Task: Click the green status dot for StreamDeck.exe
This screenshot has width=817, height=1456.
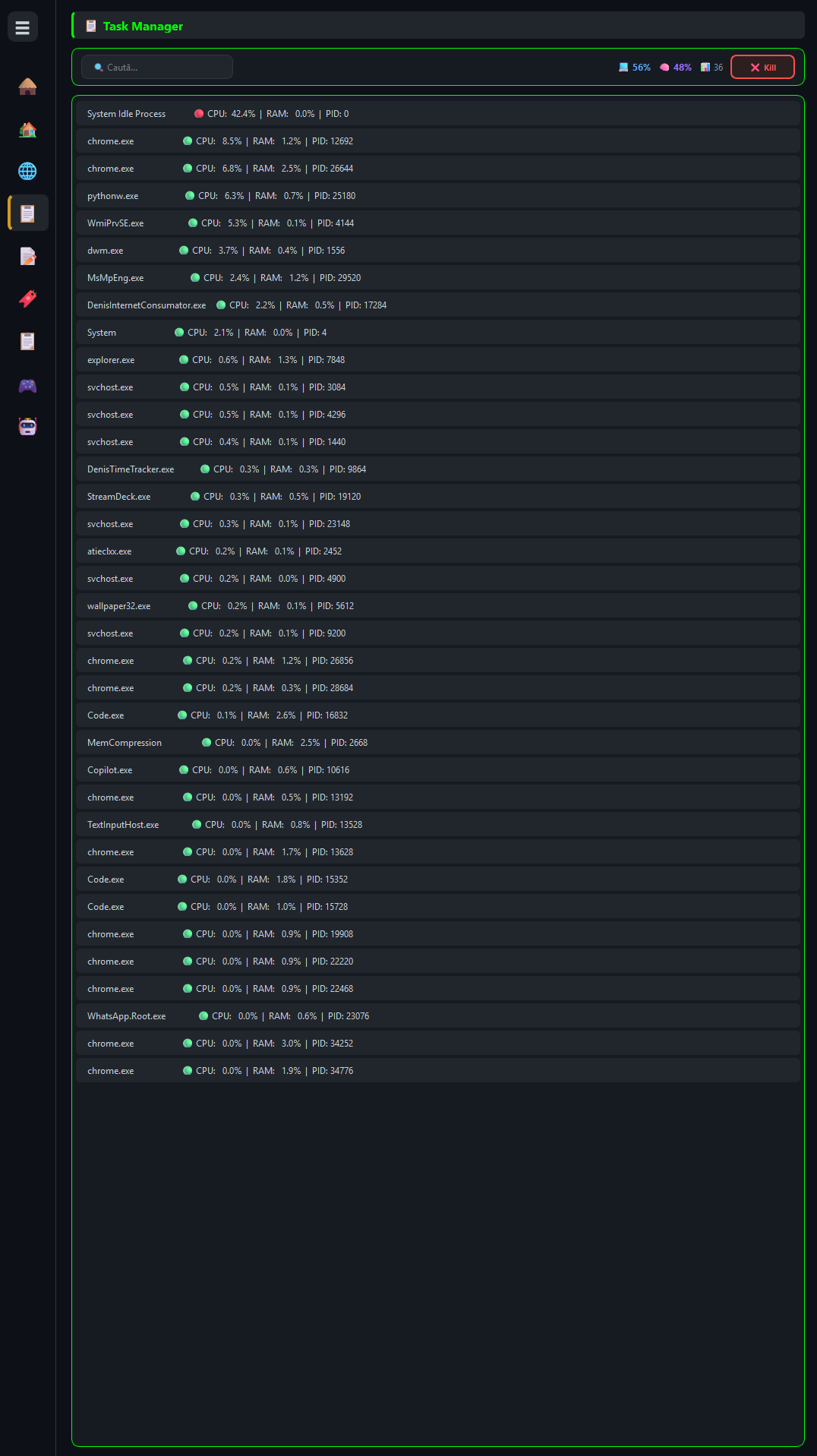Action: coord(195,497)
